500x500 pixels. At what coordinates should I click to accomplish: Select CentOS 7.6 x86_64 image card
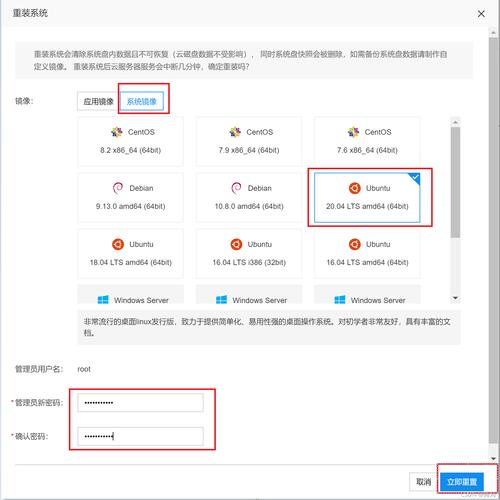pyautogui.click(x=367, y=141)
